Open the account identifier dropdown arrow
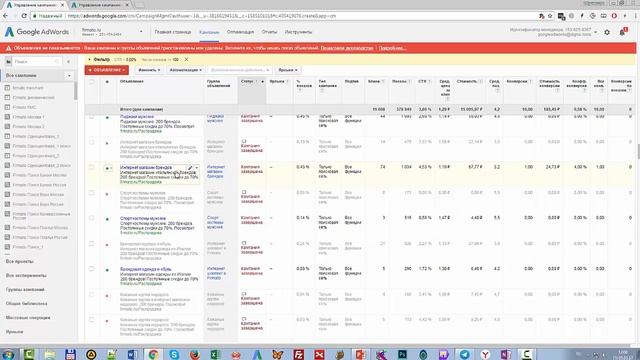 tap(596, 32)
